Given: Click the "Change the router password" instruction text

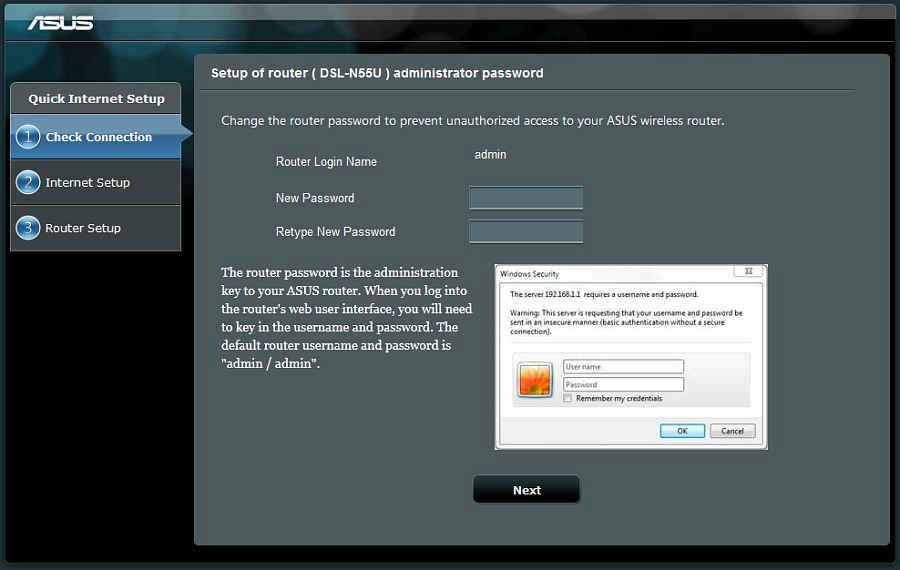Looking at the screenshot, I should (x=473, y=121).
